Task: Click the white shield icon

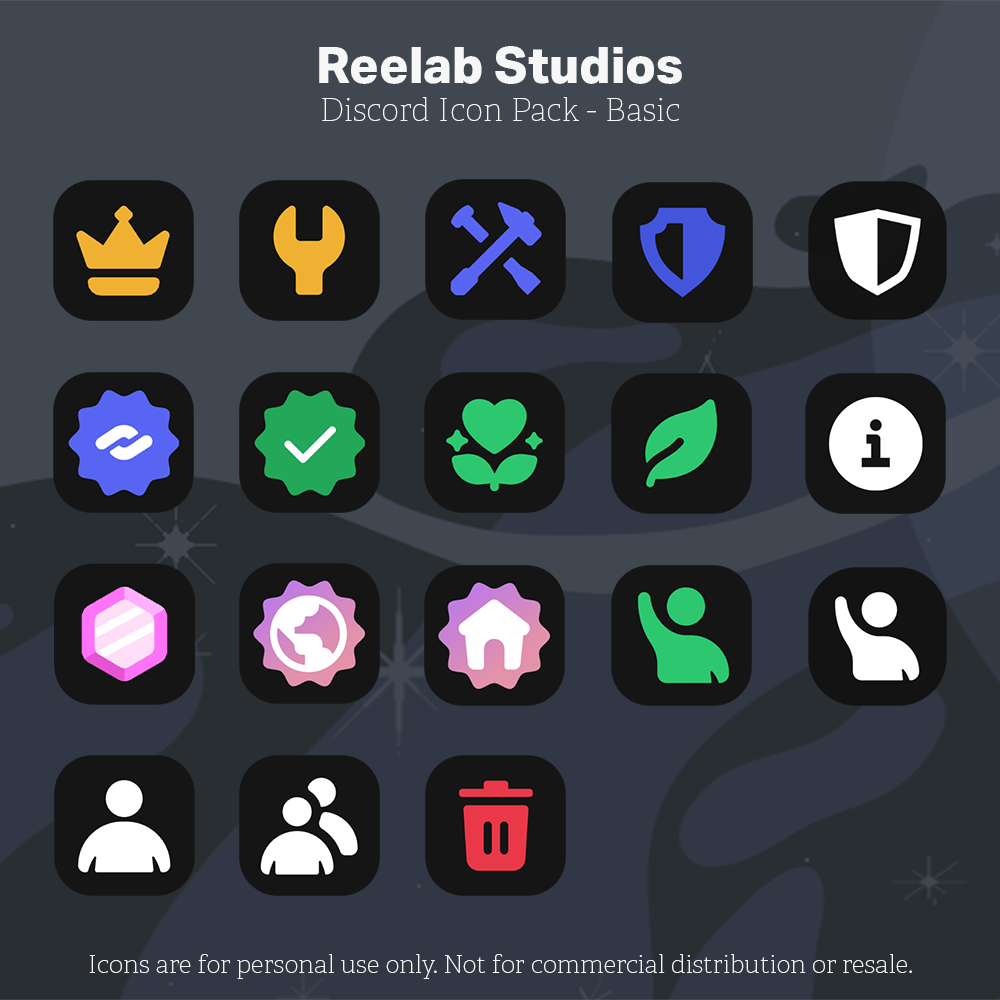Action: [878, 251]
